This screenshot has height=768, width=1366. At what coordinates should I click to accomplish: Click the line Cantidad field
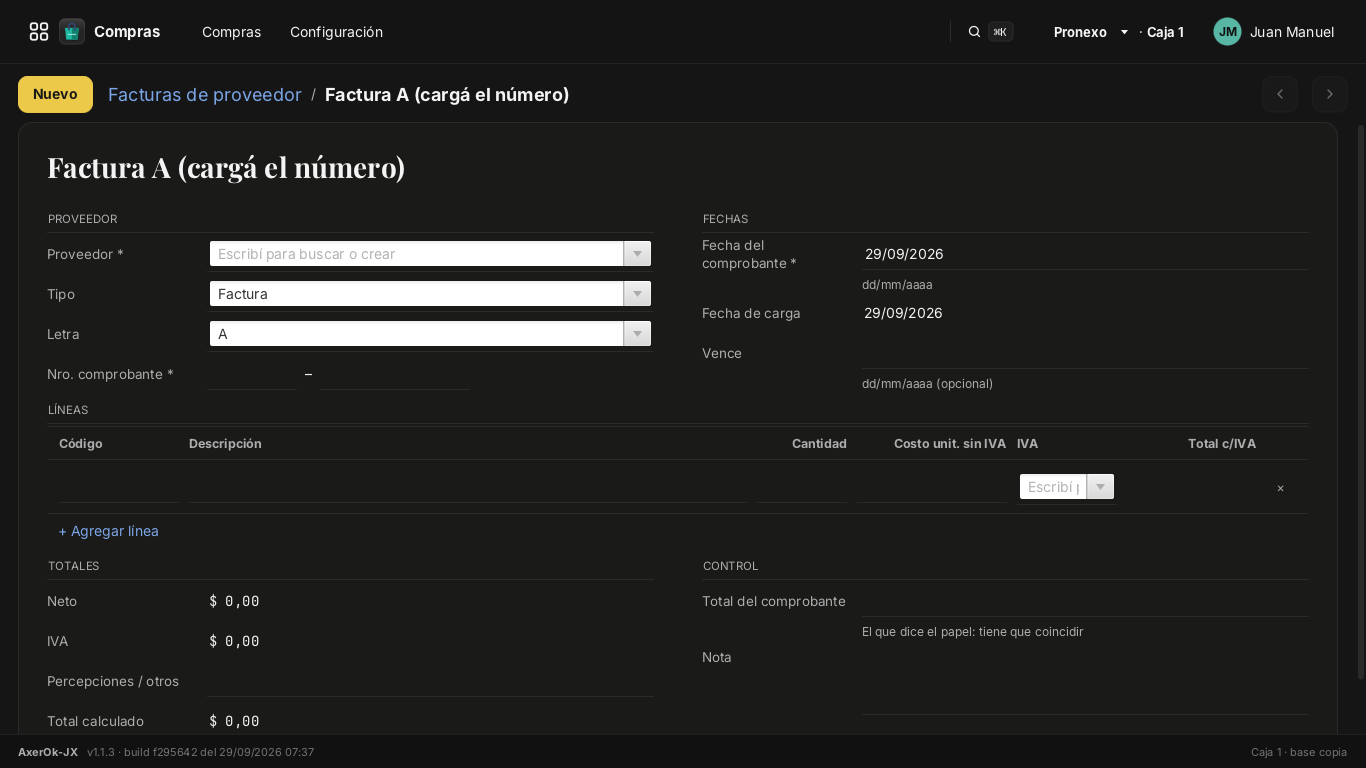point(802,488)
